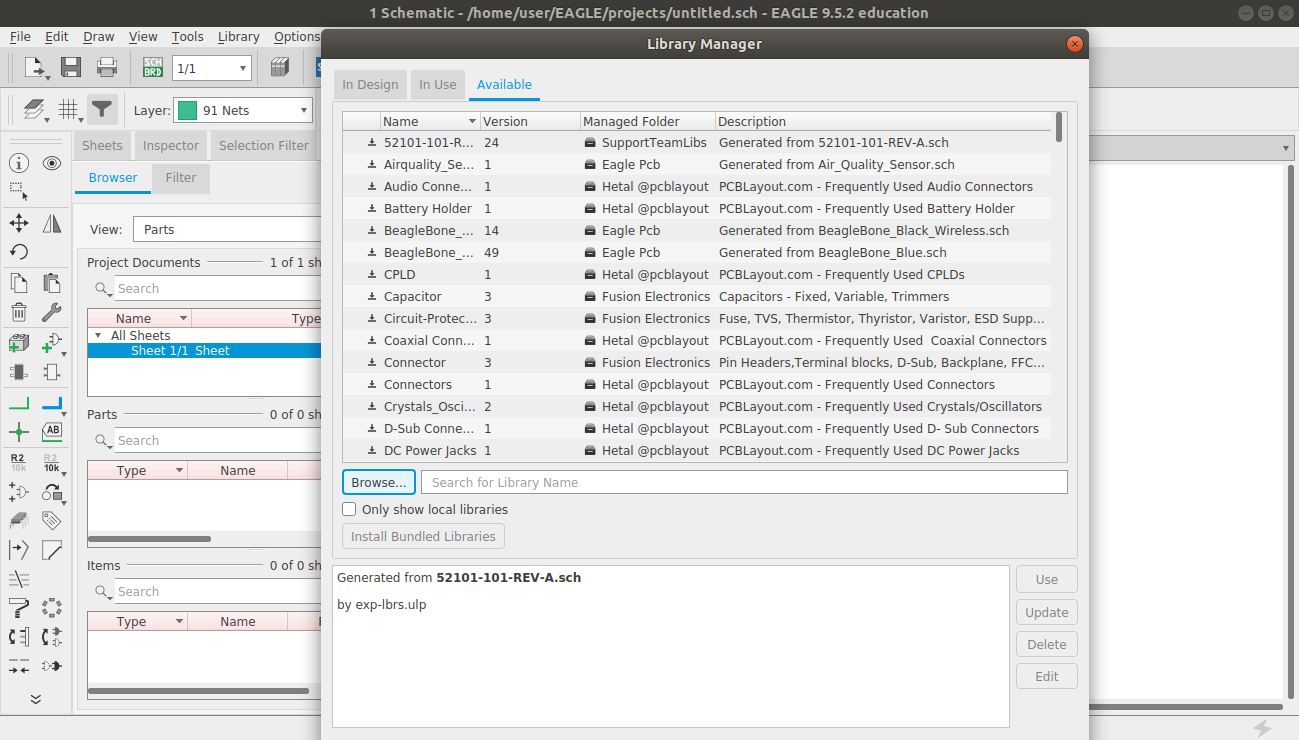Open the Inspector tab

point(171,145)
